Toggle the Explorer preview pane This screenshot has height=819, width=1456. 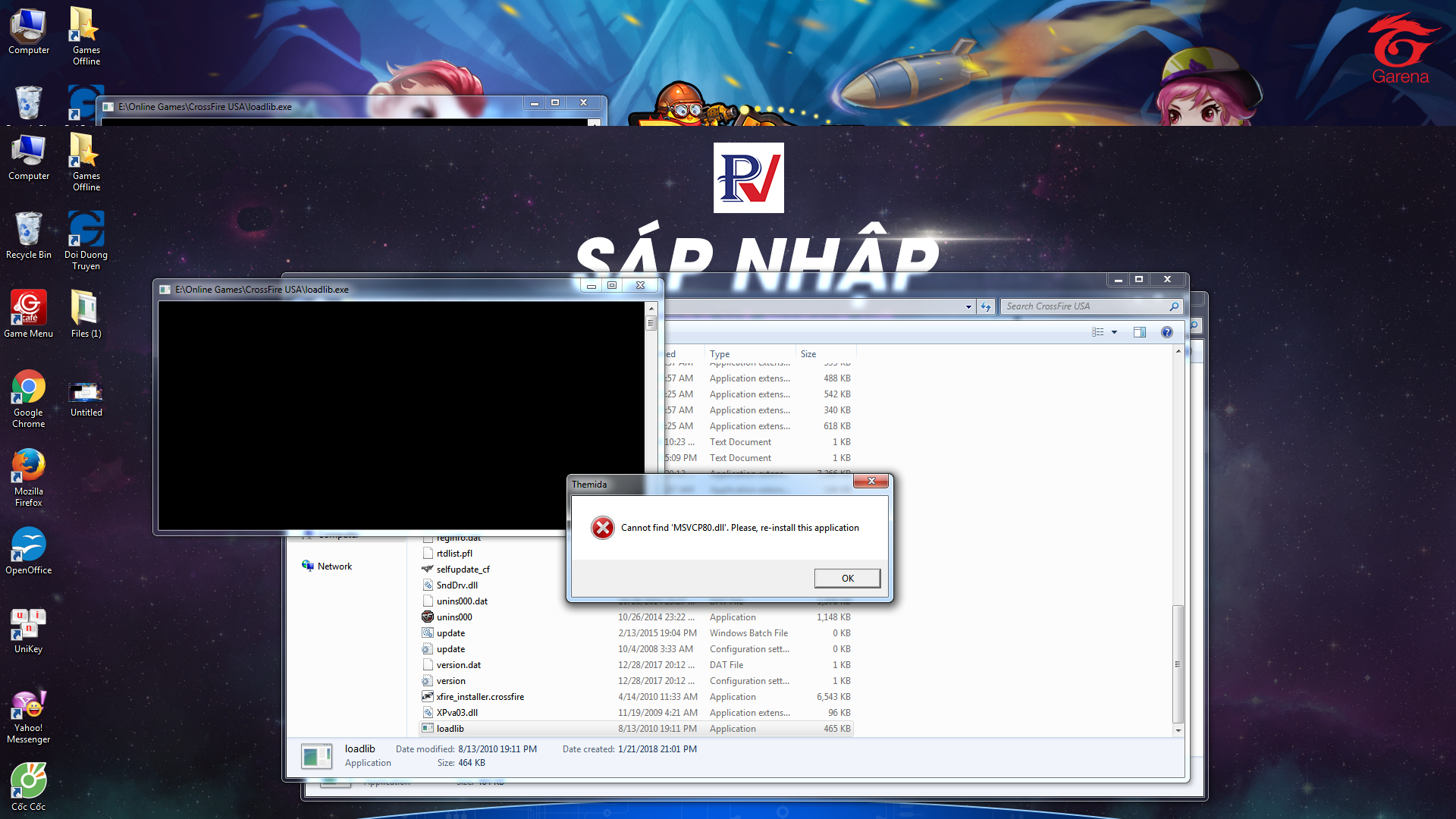tap(1139, 332)
